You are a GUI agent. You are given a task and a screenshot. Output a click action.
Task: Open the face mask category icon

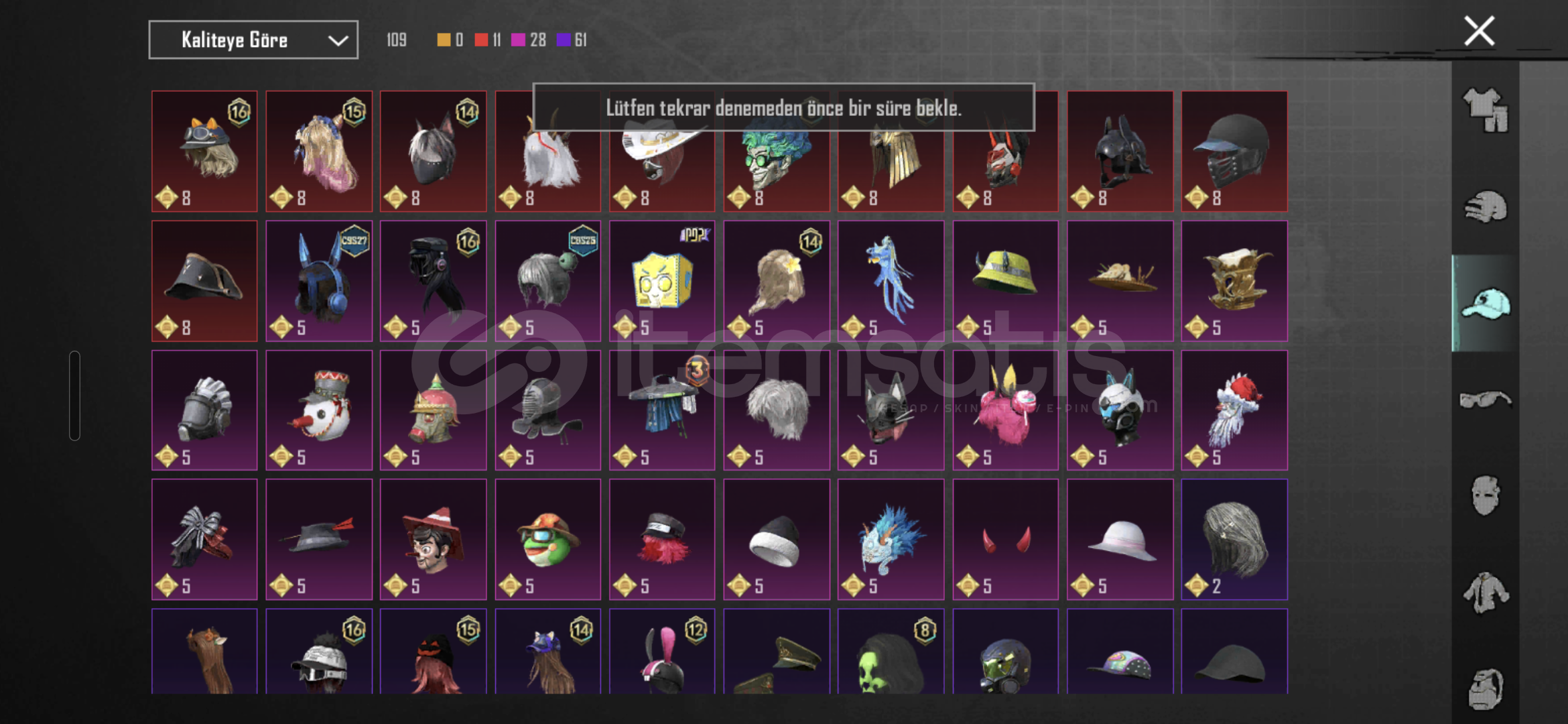(1485, 496)
